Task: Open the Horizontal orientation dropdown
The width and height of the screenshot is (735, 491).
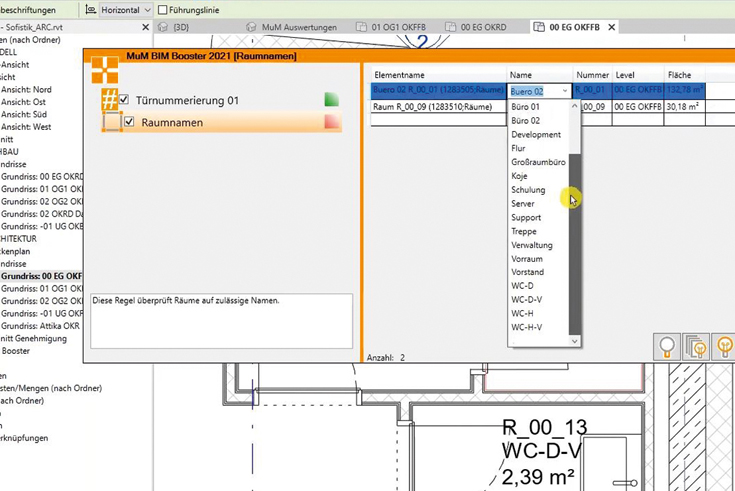Action: (148, 9)
